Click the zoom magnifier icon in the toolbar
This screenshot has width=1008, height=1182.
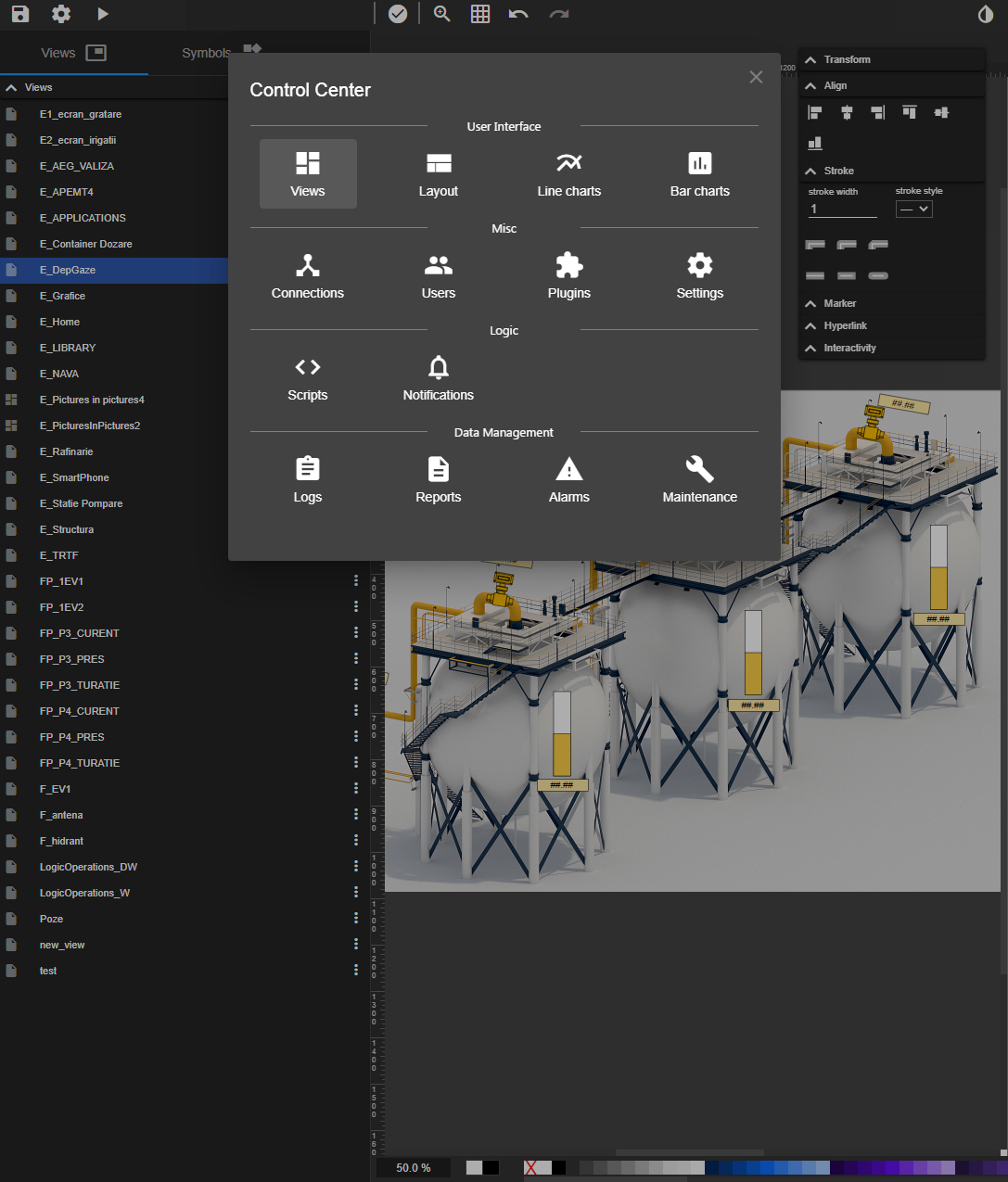tap(441, 14)
